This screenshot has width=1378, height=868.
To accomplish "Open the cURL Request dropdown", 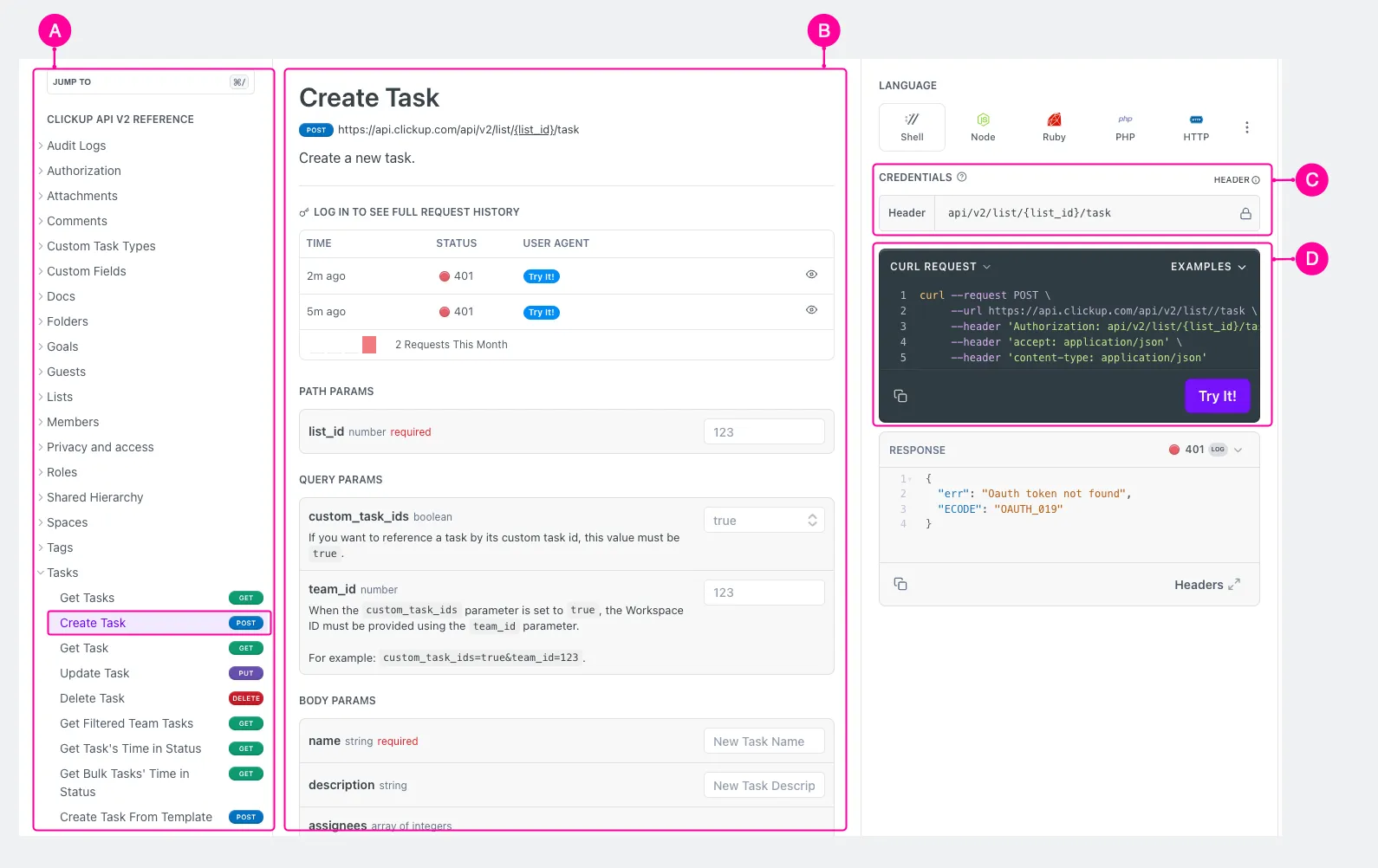I will click(940, 267).
